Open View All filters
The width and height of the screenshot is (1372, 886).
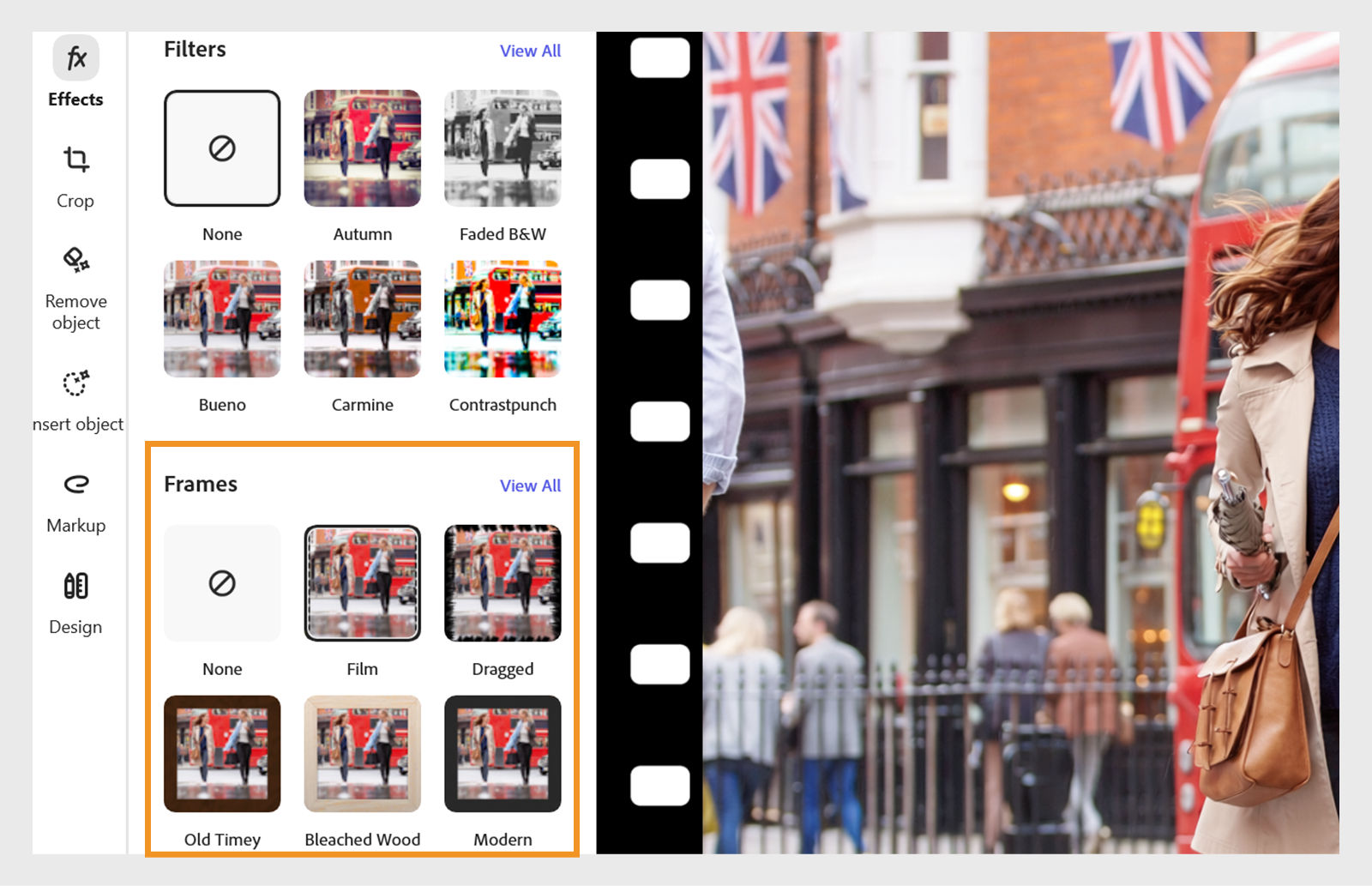tap(530, 51)
